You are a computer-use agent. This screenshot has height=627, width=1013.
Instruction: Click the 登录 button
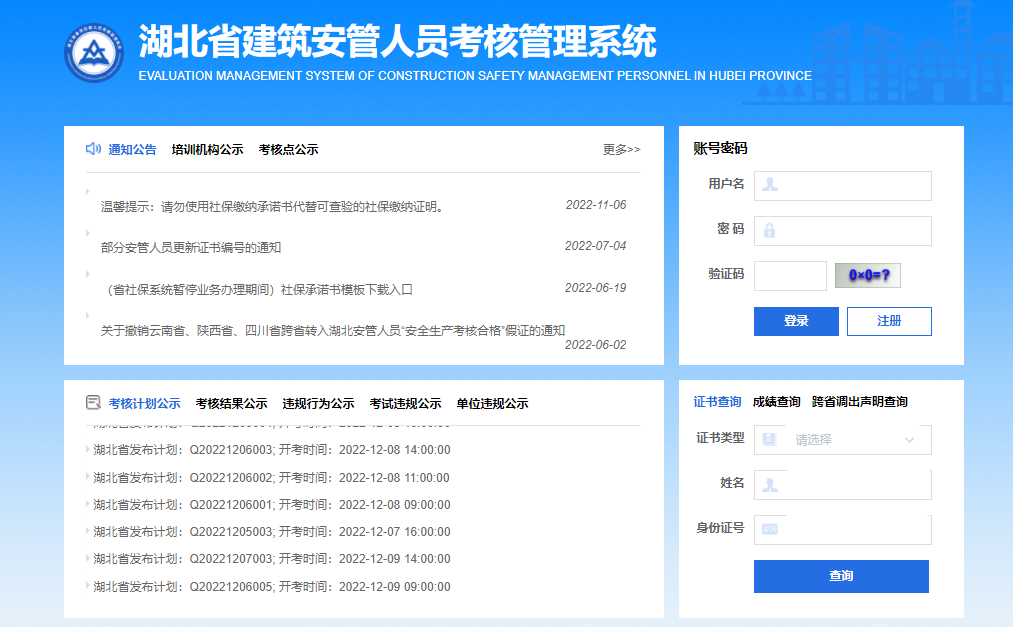(796, 321)
